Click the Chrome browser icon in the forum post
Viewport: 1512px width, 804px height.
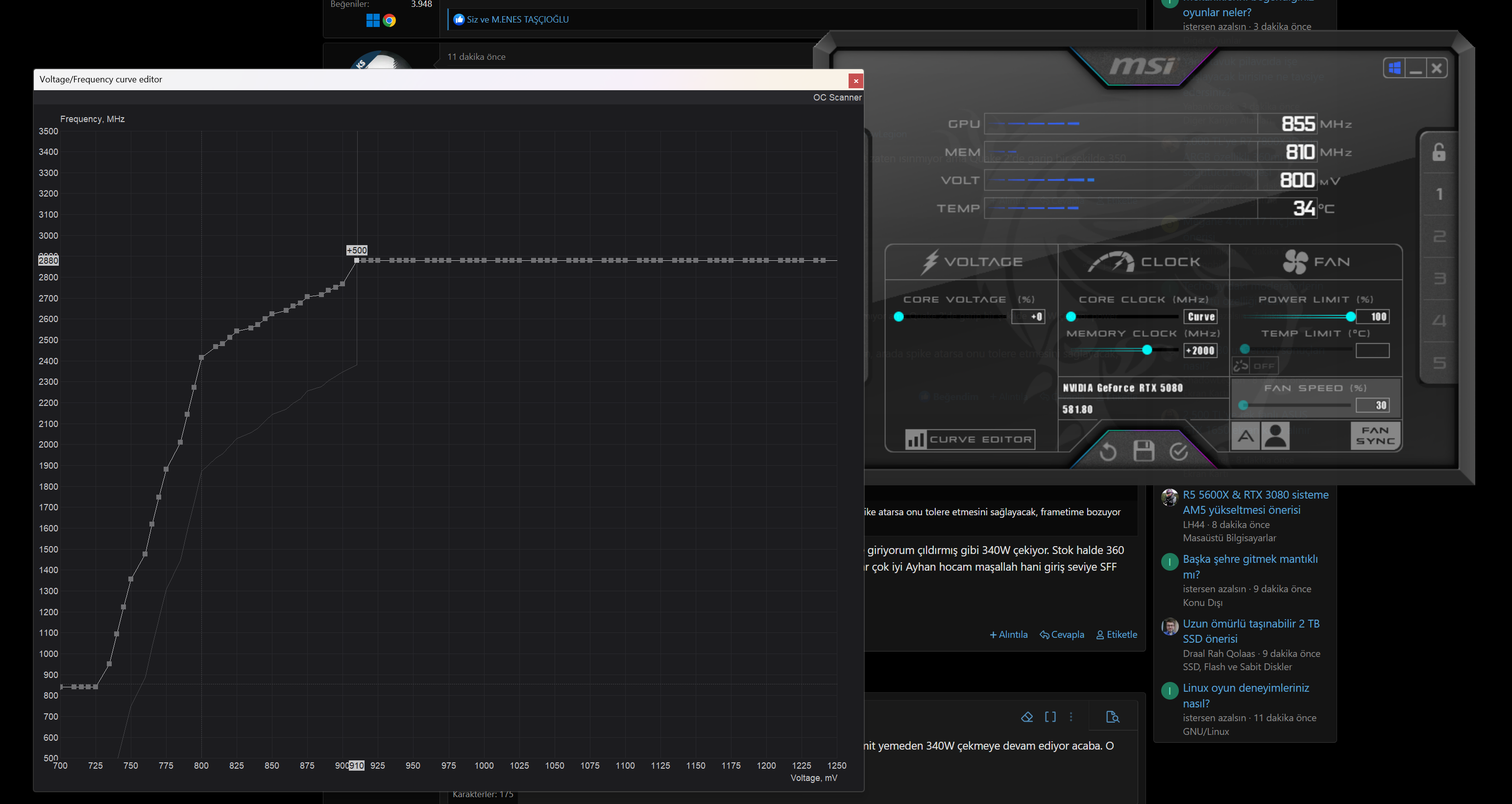(389, 21)
